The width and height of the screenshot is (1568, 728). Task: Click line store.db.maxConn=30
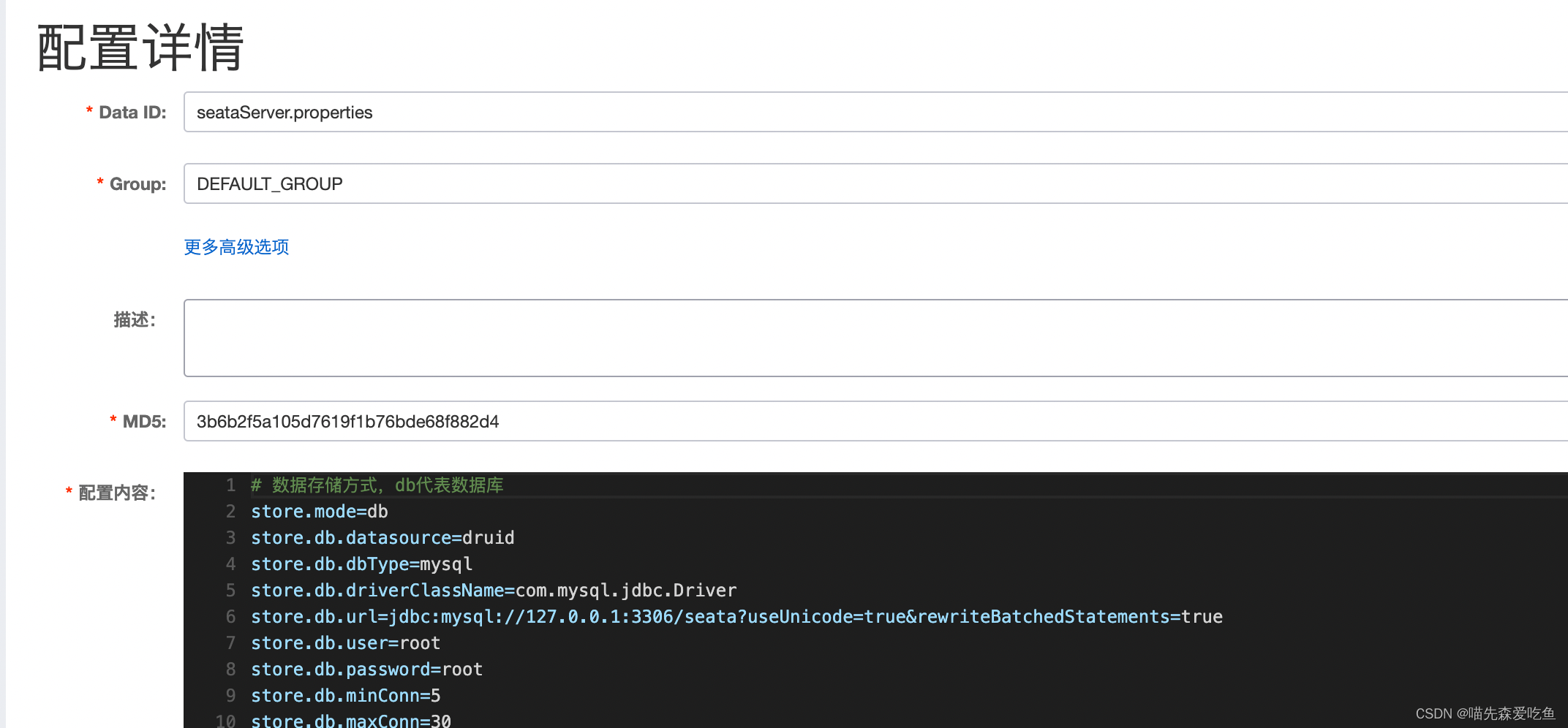pyautogui.click(x=351, y=721)
